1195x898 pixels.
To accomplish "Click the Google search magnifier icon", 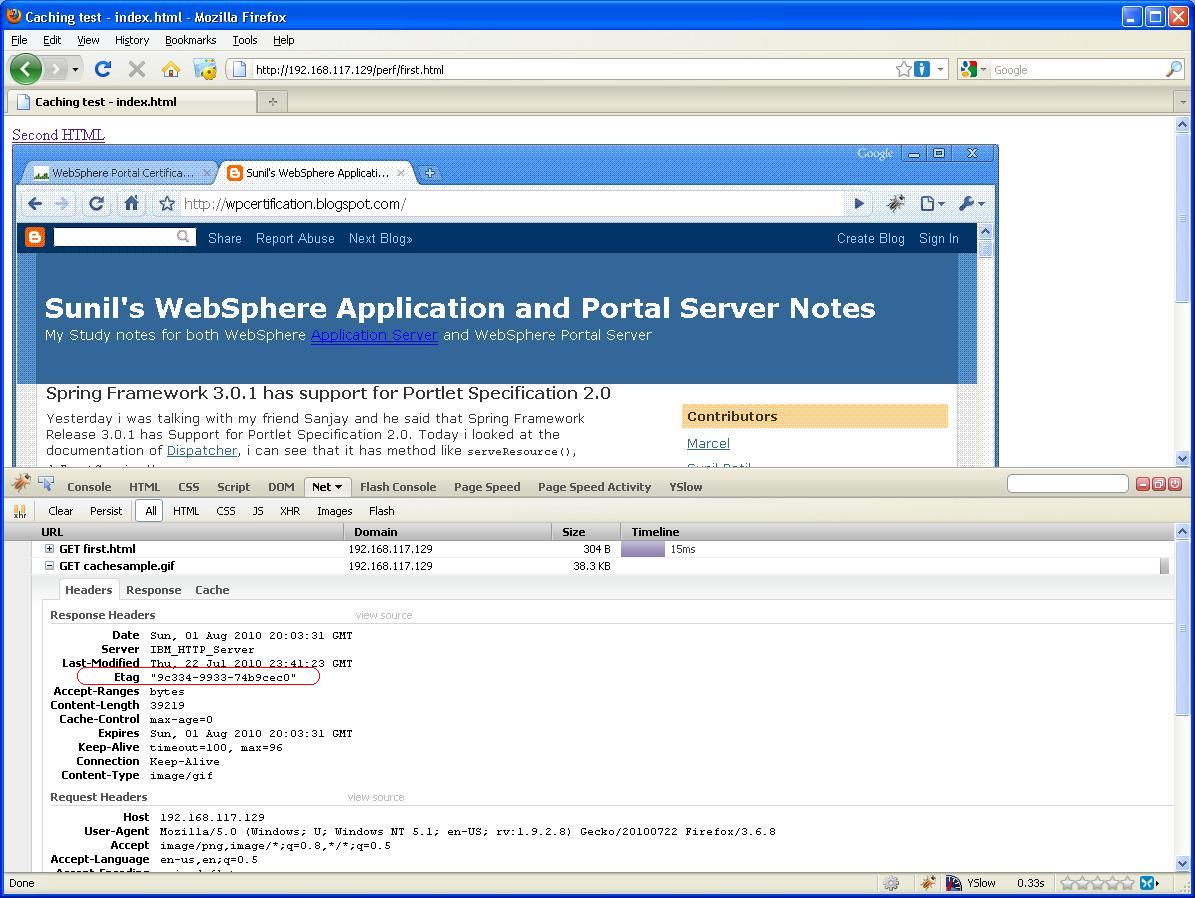I will [x=1174, y=69].
